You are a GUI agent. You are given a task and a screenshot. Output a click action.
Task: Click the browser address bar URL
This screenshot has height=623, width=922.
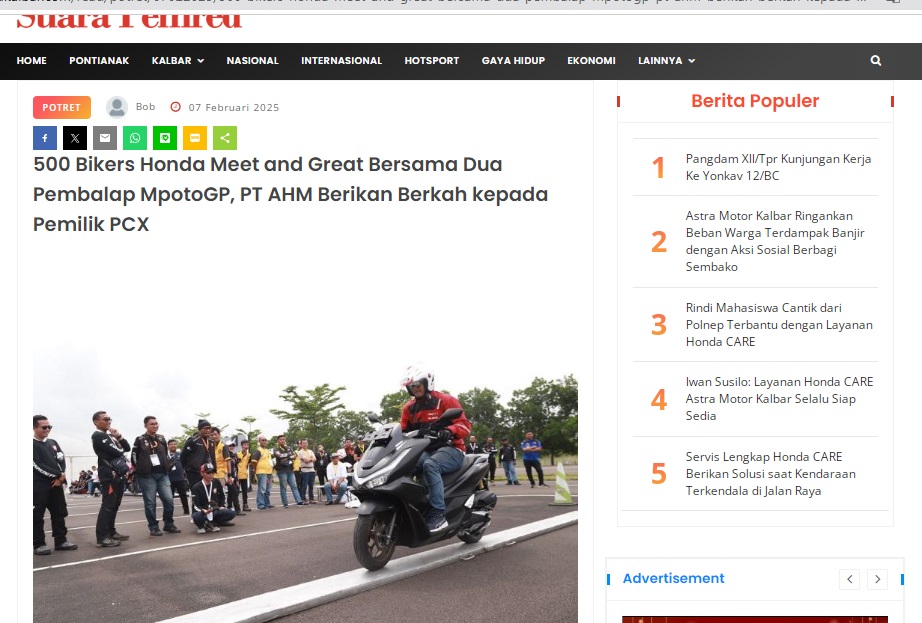pyautogui.click(x=435, y=2)
